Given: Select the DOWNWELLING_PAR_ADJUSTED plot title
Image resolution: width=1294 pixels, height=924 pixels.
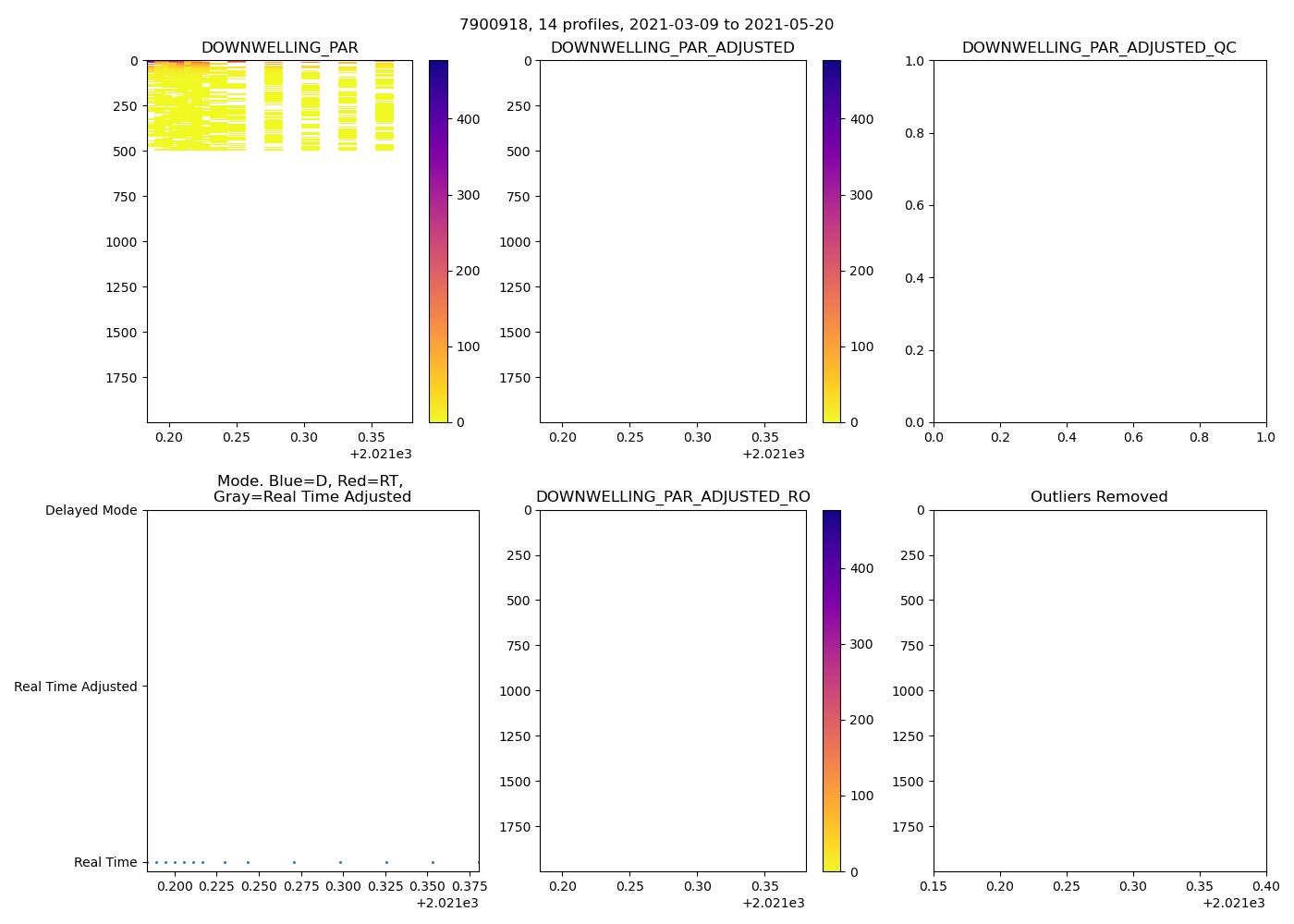Looking at the screenshot, I should pyautogui.click(x=672, y=48).
